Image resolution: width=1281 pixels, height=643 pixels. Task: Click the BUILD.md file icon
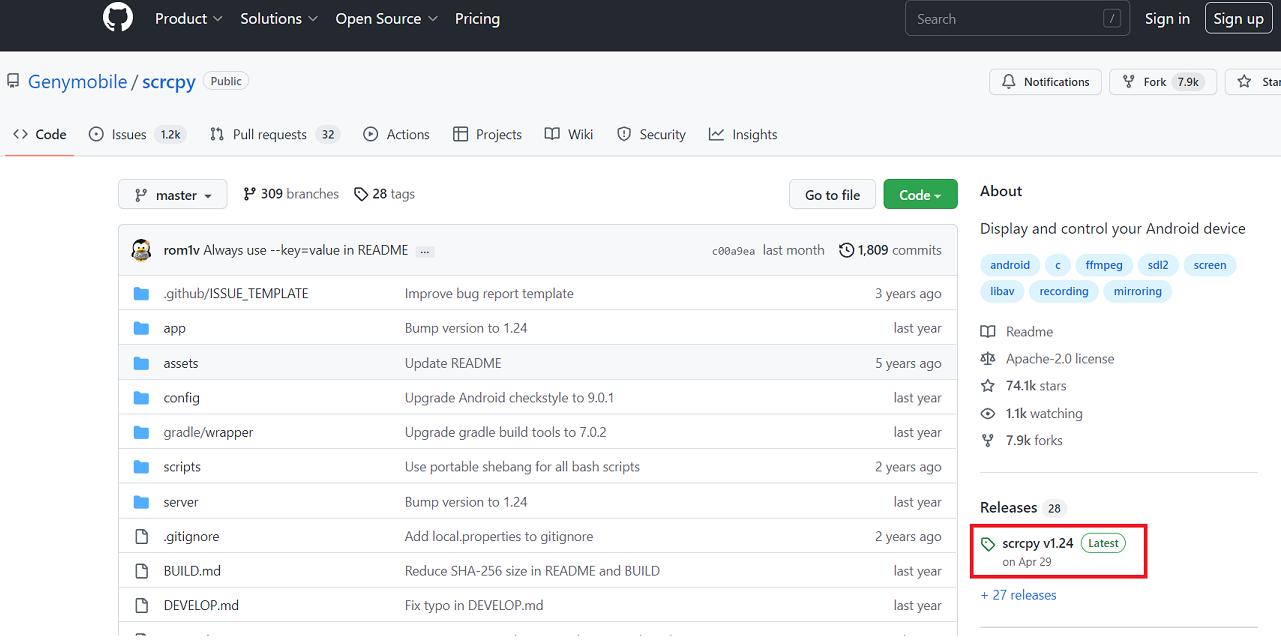pyautogui.click(x=141, y=571)
